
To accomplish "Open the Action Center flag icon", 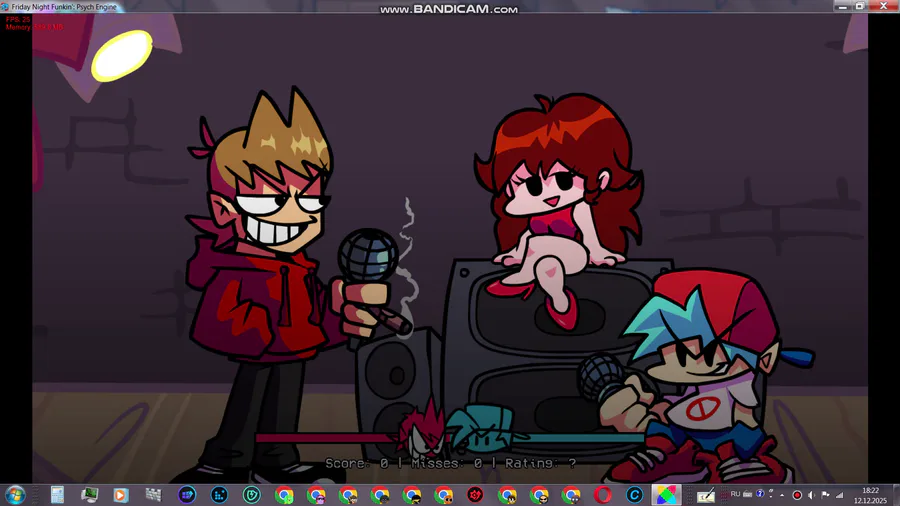I will click(825, 495).
